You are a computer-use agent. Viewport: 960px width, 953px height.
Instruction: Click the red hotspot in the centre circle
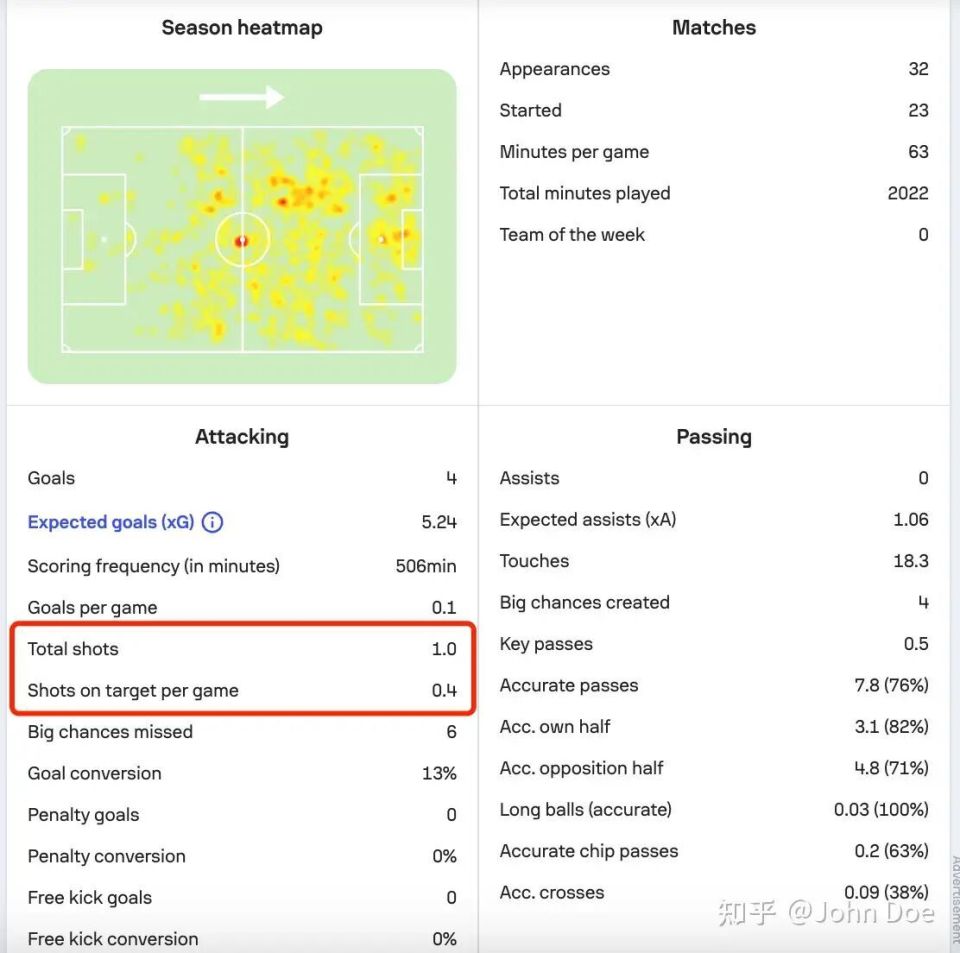tap(241, 241)
